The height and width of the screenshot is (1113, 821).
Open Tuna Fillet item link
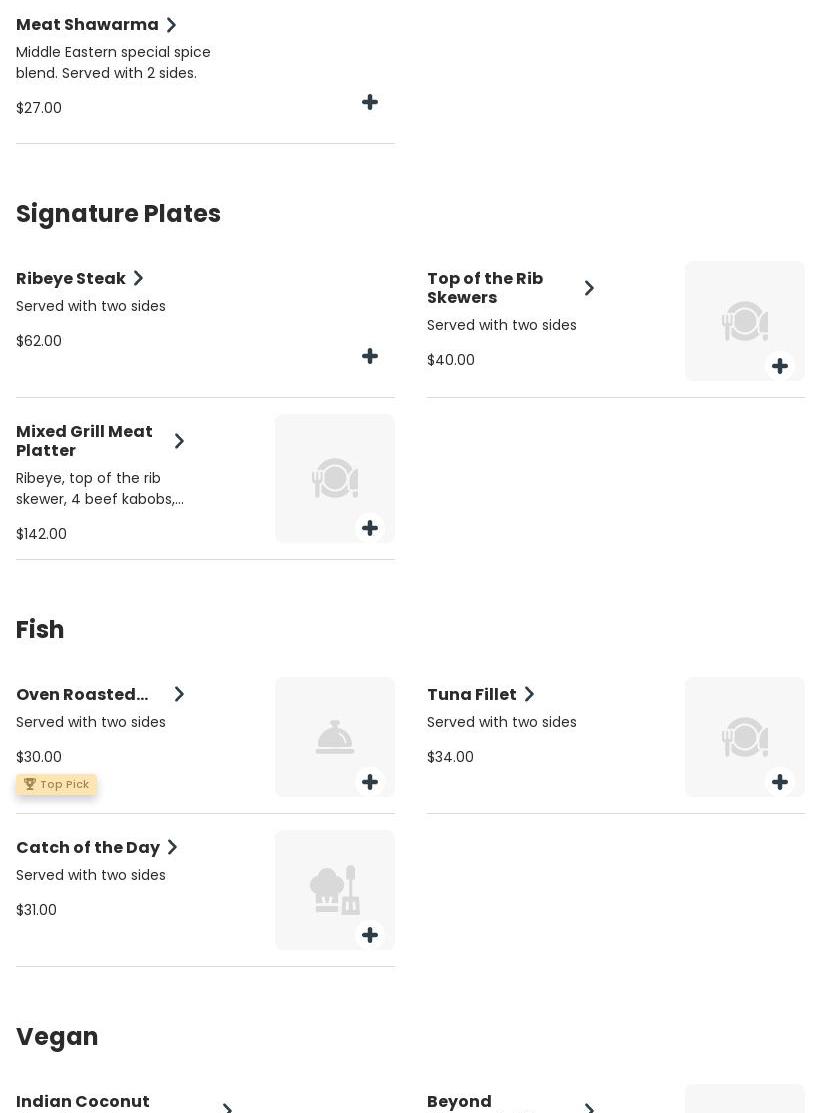click(472, 695)
